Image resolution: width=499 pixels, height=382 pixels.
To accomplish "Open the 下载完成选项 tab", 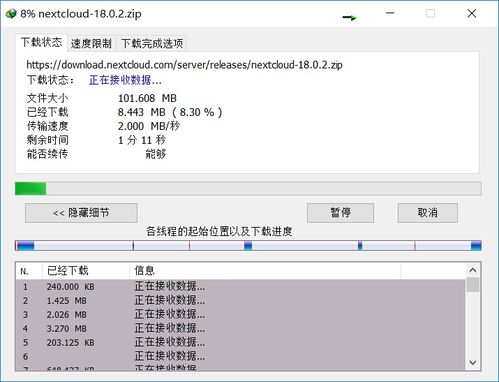I will 152,44.
